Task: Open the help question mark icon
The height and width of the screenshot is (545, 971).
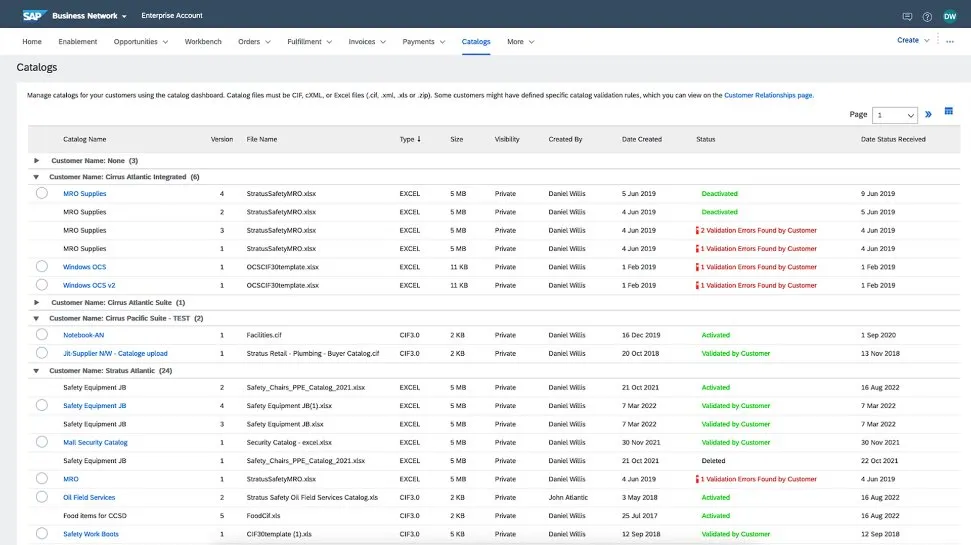Action: point(927,16)
